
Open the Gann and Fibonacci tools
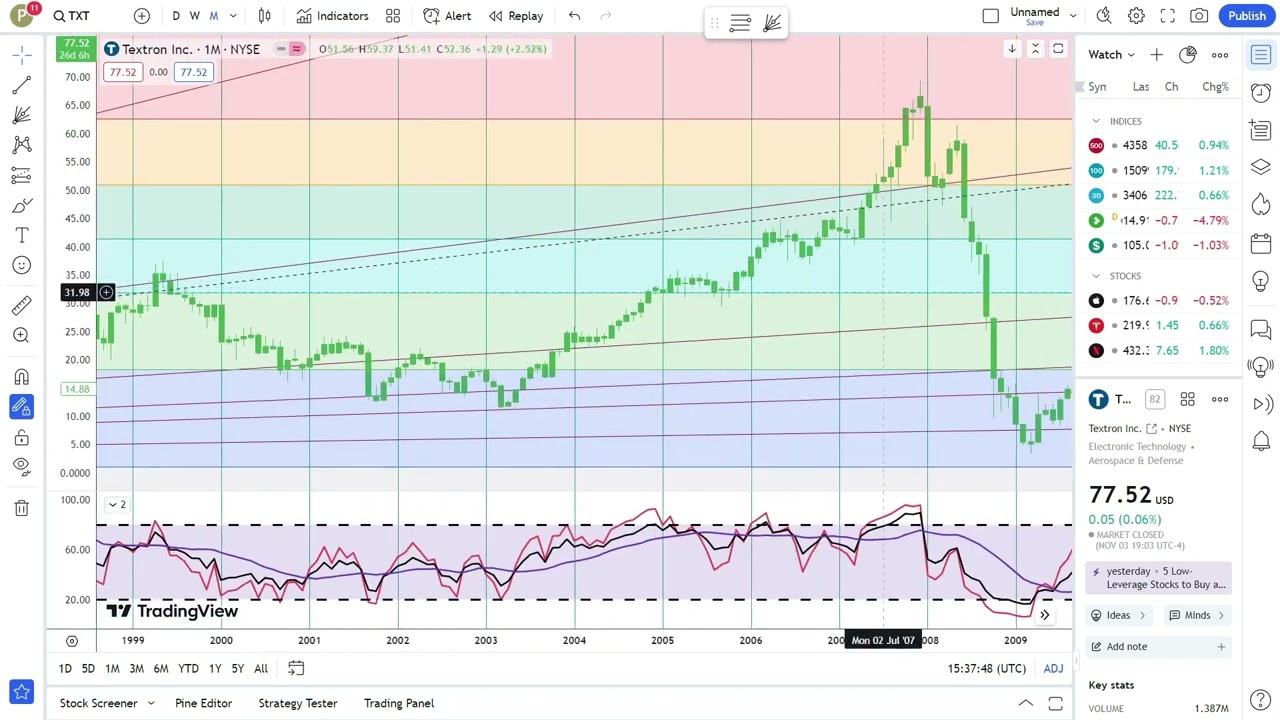point(22,115)
